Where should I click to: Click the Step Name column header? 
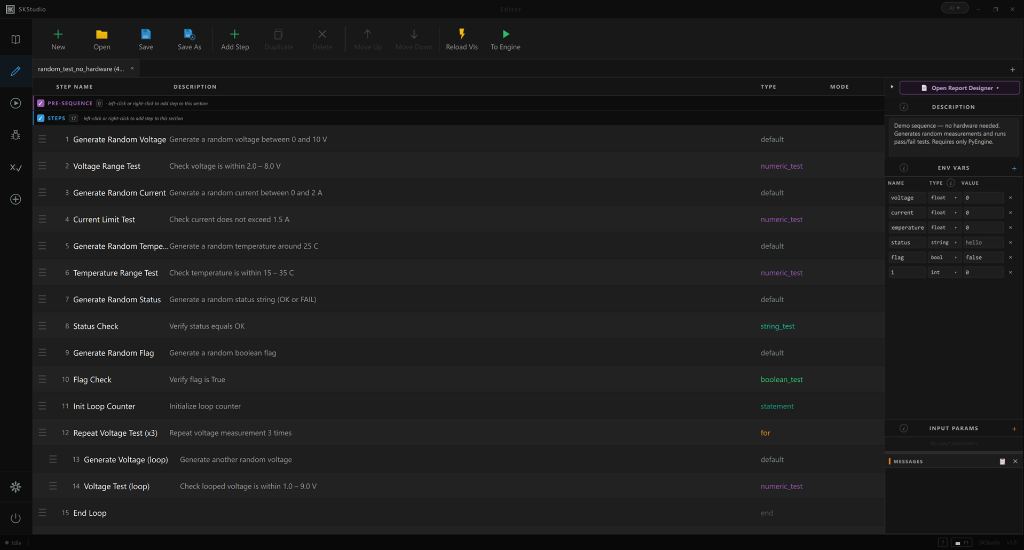pyautogui.click(x=74, y=87)
